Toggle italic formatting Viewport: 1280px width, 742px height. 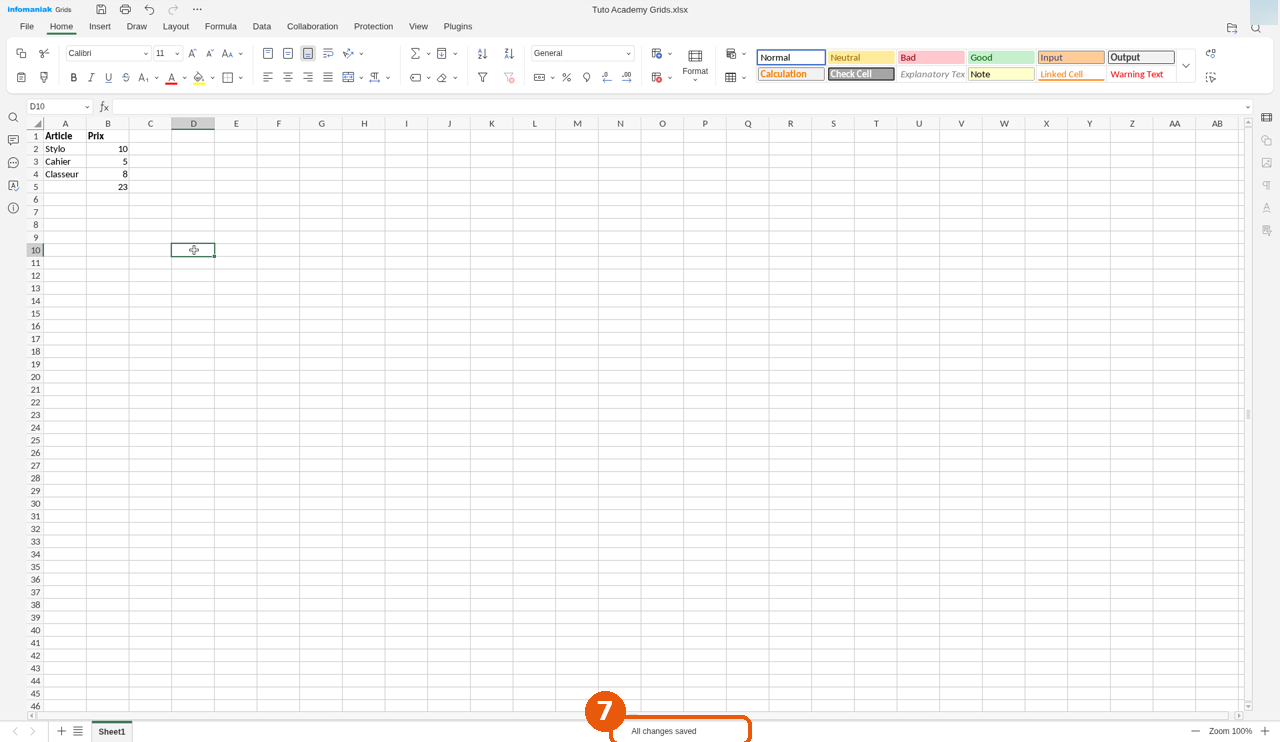coord(91,77)
